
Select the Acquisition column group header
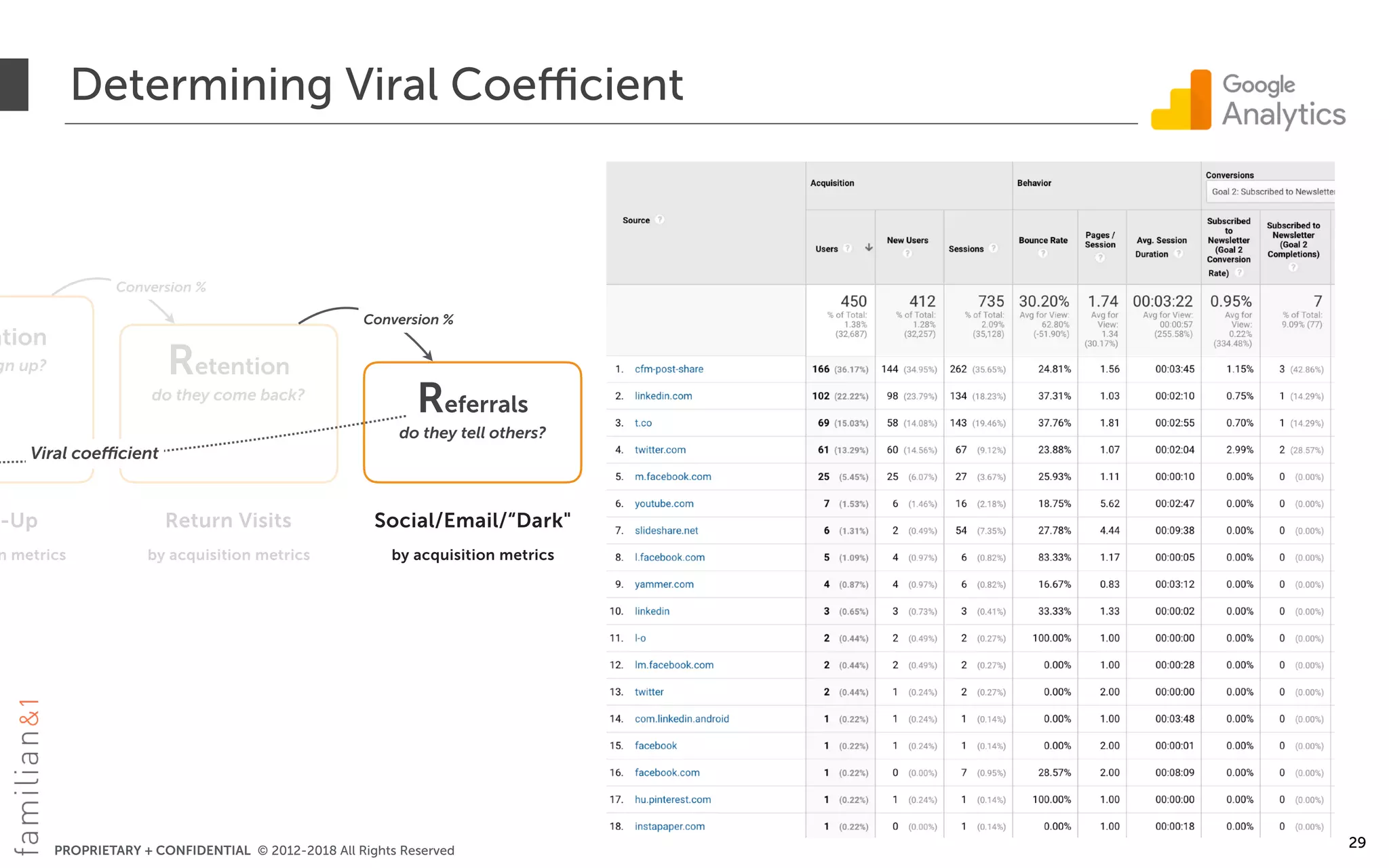point(832,183)
